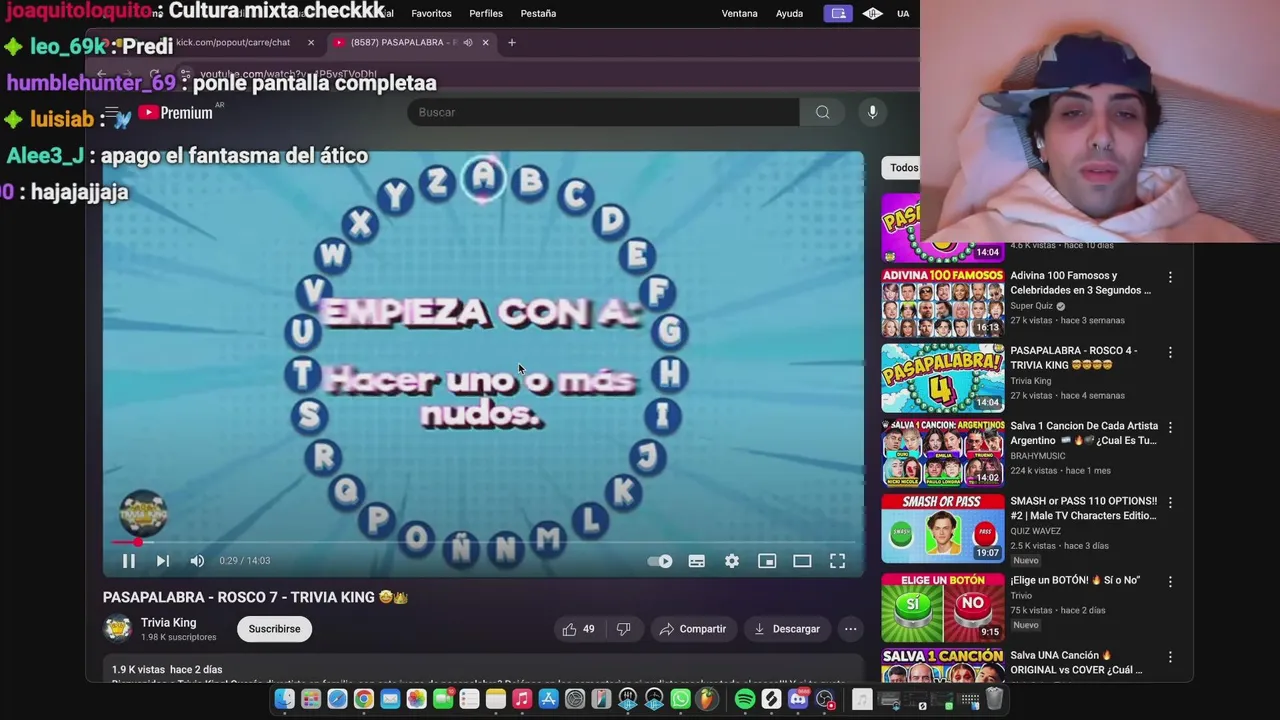Viewport: 1280px width, 720px height.
Task: Open Discord from the Dock
Action: click(x=798, y=699)
